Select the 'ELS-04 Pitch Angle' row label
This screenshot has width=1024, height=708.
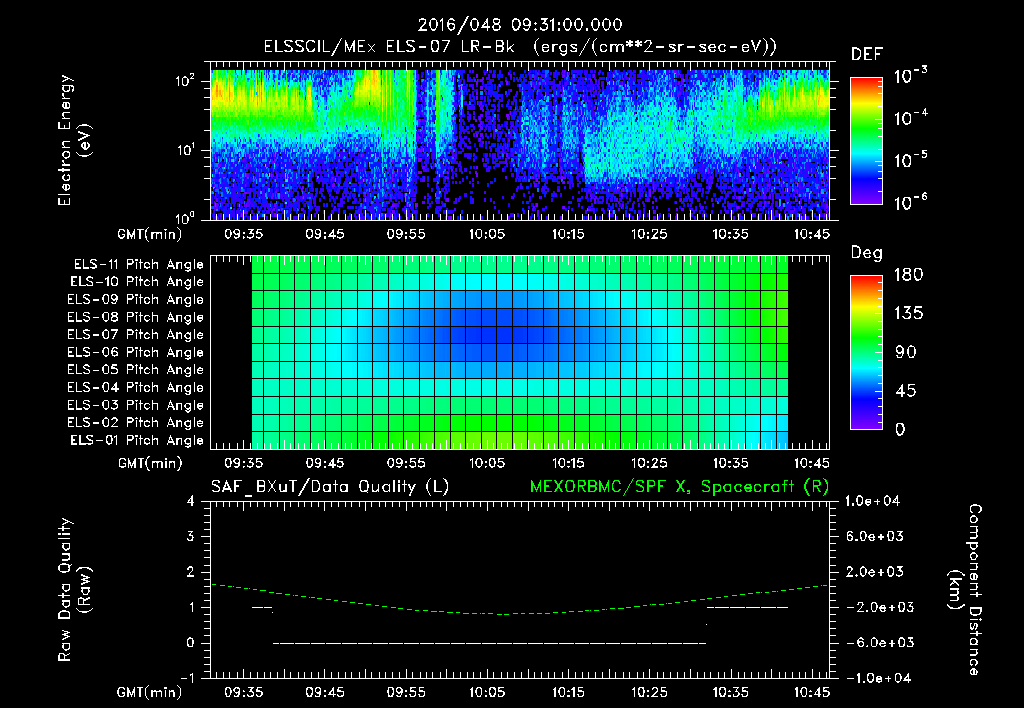coord(135,387)
